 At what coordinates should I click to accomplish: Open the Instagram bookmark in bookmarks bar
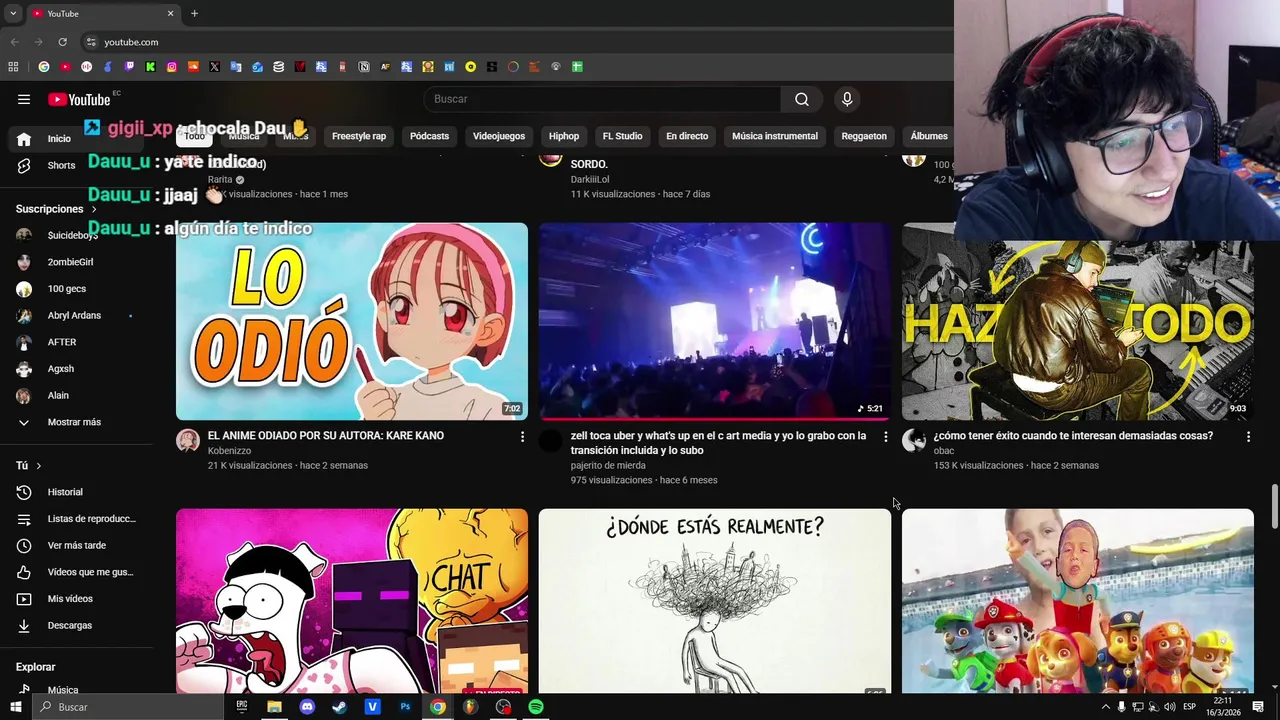tap(172, 67)
